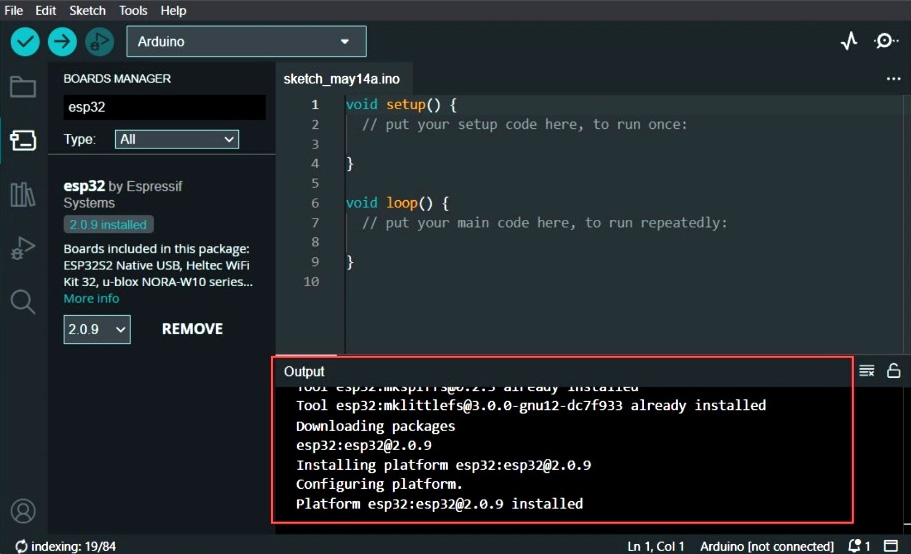Click the Upload arrow button
911x554 pixels.
coord(62,42)
